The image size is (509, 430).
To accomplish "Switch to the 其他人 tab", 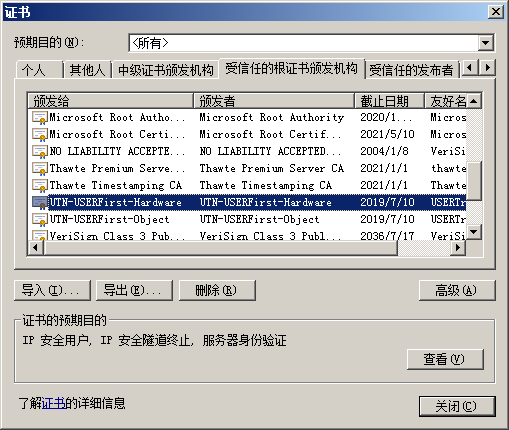I will 87,70.
